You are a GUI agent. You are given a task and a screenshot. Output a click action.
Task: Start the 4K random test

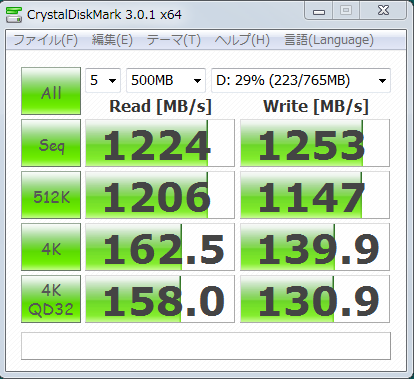click(51, 247)
